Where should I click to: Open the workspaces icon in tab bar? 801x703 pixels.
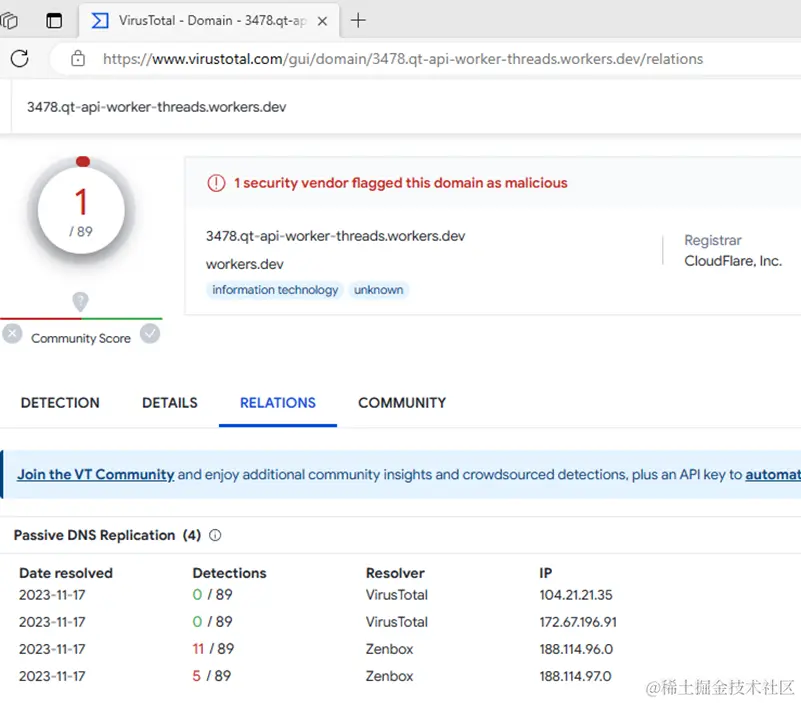coord(9,20)
